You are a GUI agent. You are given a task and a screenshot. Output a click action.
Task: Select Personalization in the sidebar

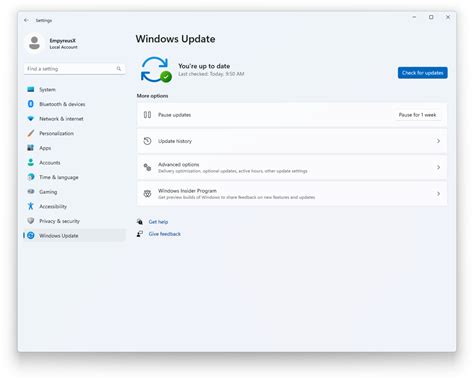point(75,133)
